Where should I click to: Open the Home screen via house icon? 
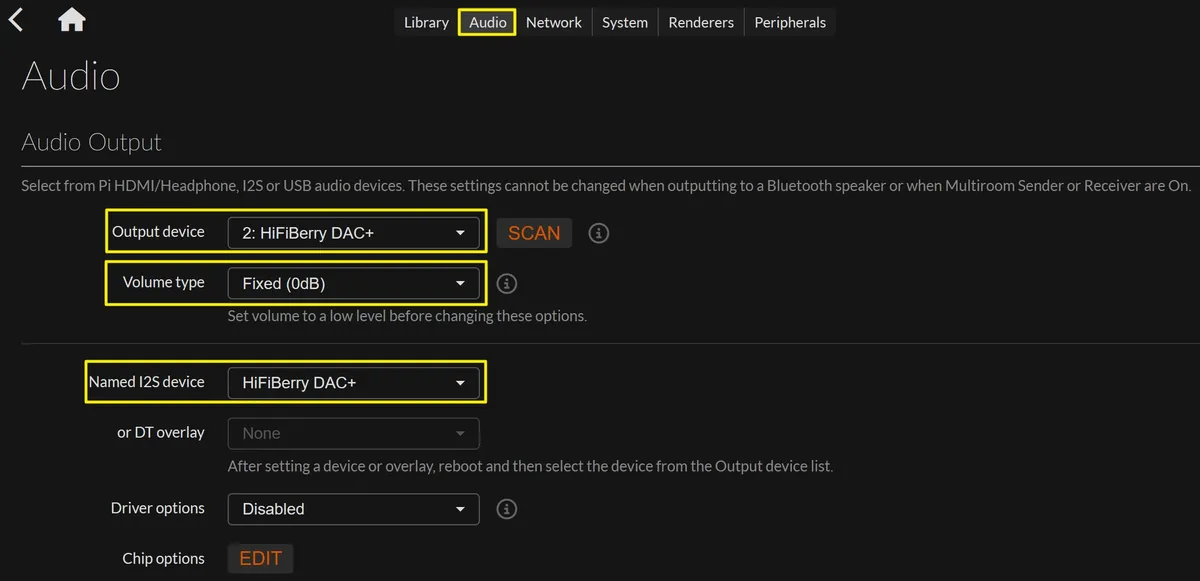tap(72, 19)
